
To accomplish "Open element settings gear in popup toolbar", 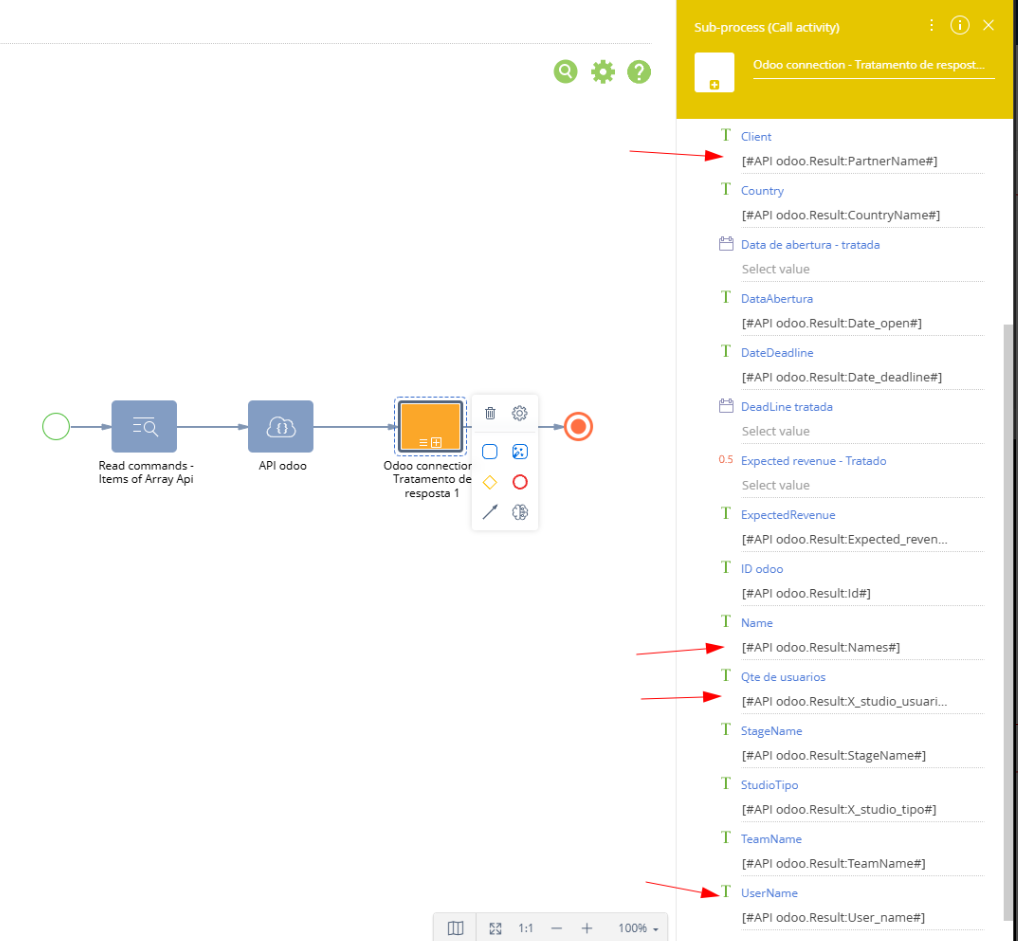I will click(519, 413).
